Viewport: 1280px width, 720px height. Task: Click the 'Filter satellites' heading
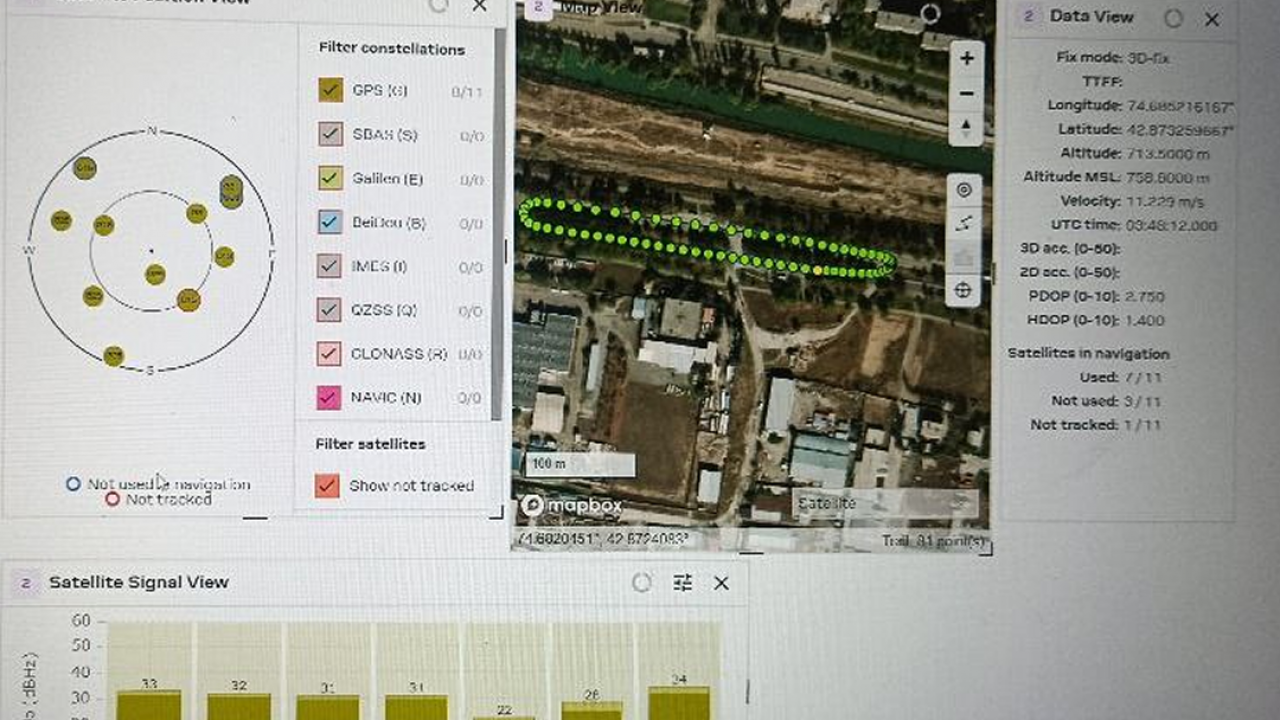click(371, 444)
